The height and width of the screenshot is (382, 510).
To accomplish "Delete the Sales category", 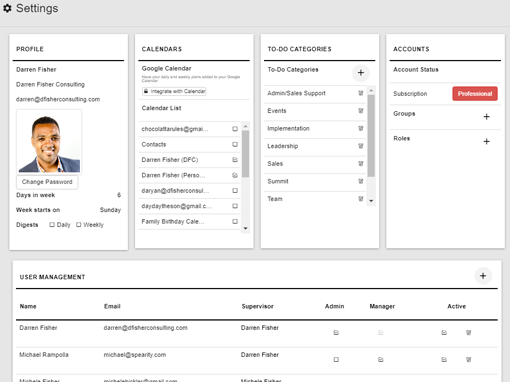I will (361, 164).
